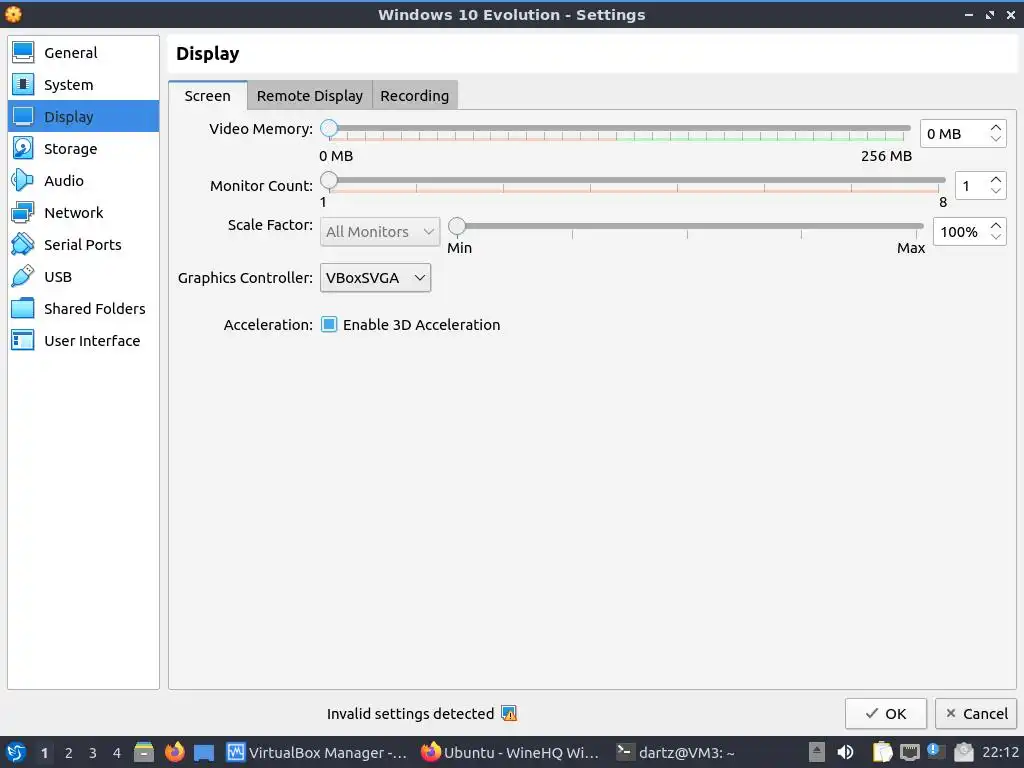Switch to the Screen tab
The height and width of the screenshot is (768, 1024).
[208, 95]
